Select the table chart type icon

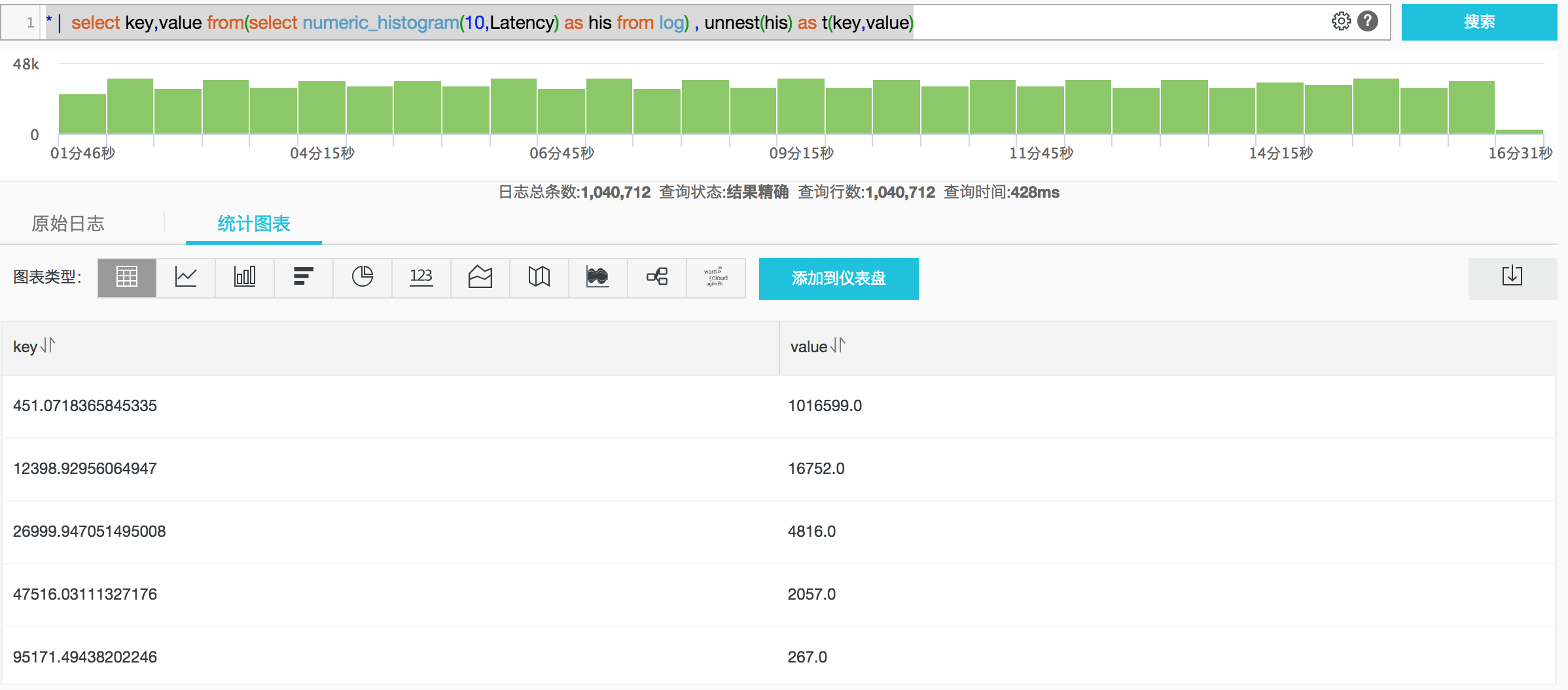(127, 278)
